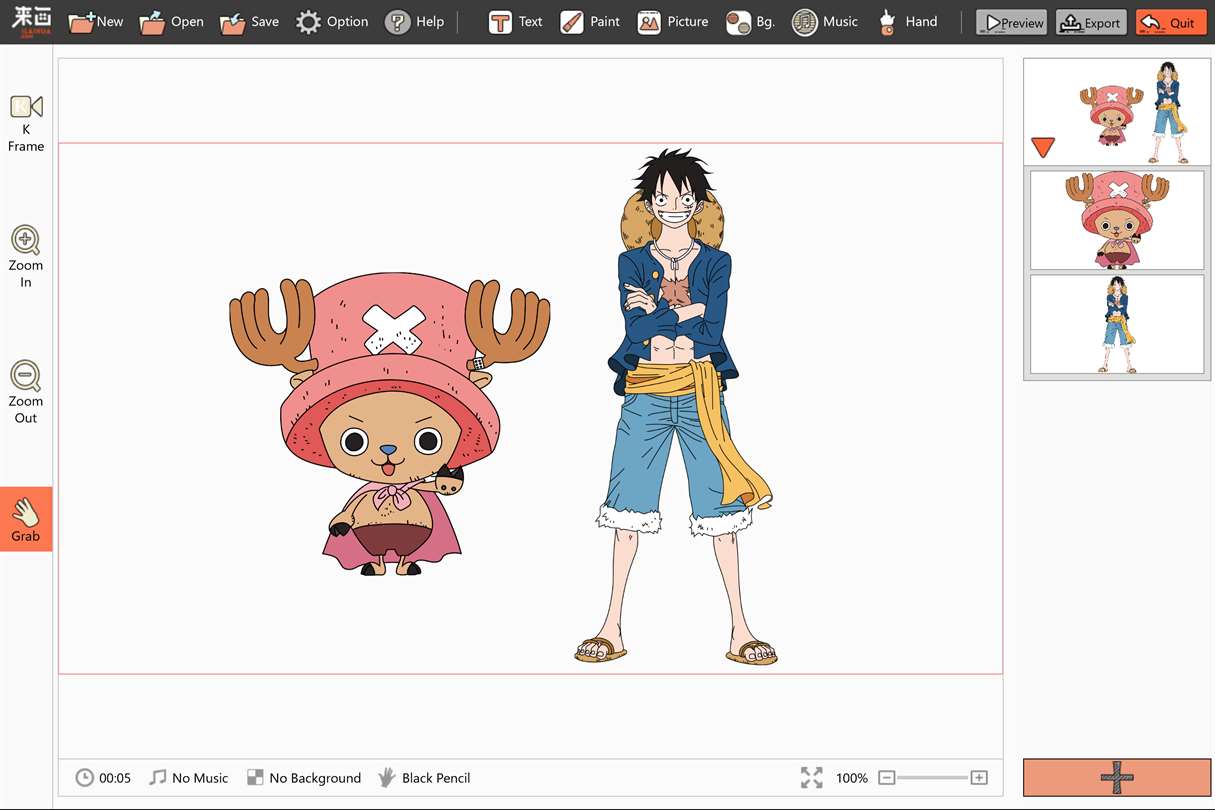Viewport: 1215px width, 810px height.
Task: Select the Luffy-only thumbnail
Action: pos(1117,324)
